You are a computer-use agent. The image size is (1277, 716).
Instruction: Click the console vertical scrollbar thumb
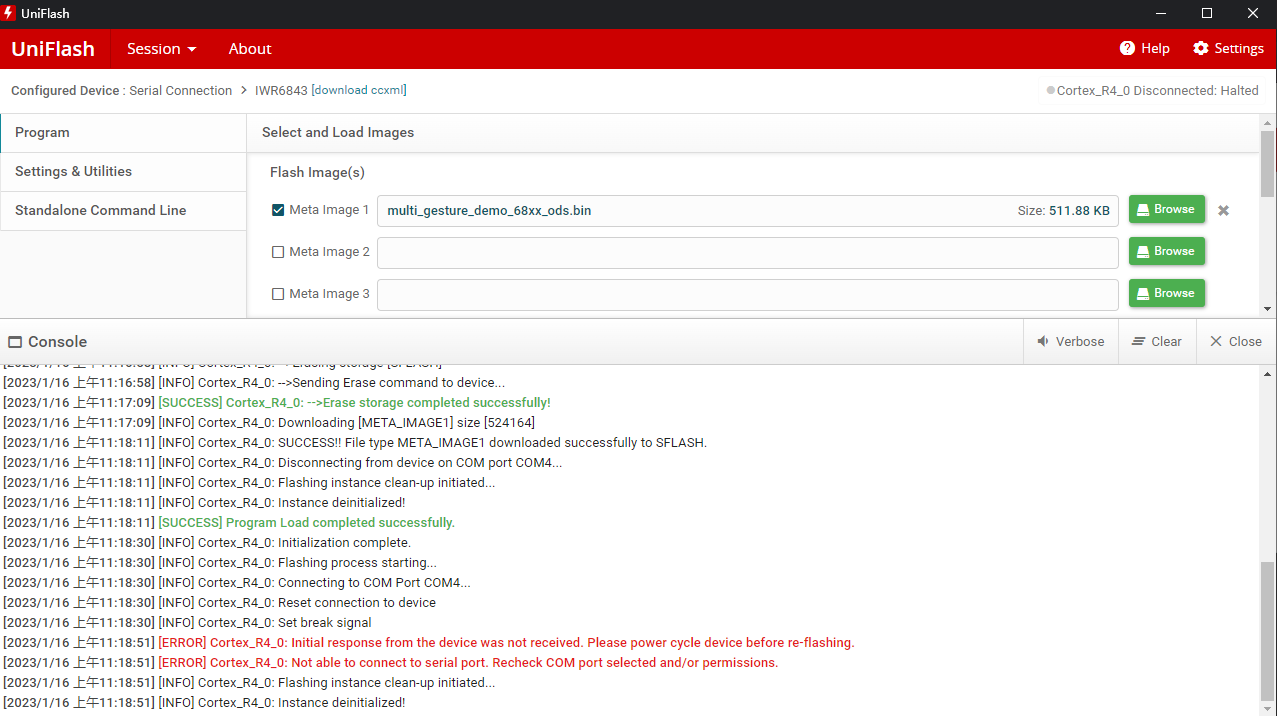coord(1268,630)
